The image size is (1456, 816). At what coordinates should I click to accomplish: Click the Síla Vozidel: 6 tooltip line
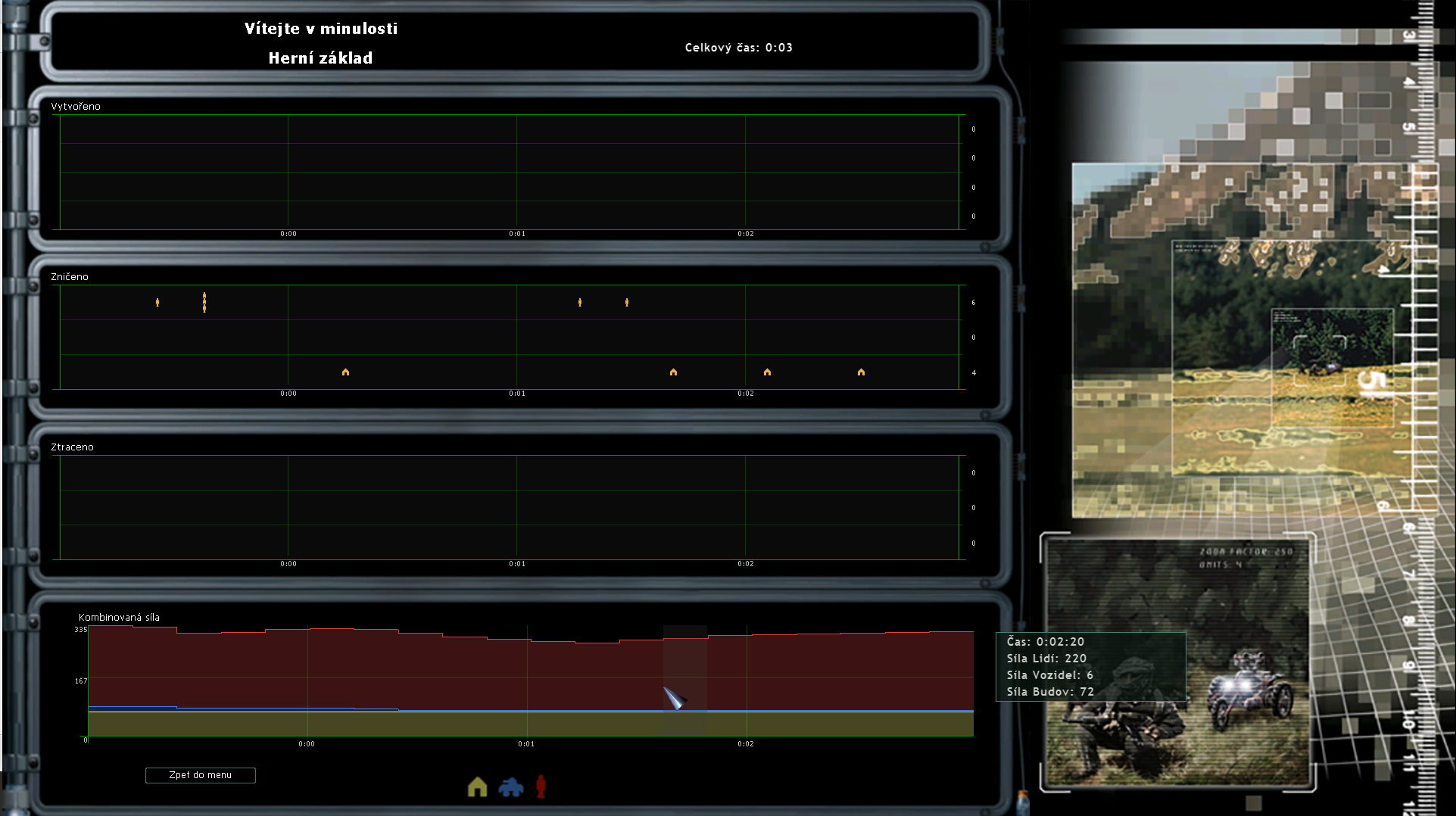1049,675
